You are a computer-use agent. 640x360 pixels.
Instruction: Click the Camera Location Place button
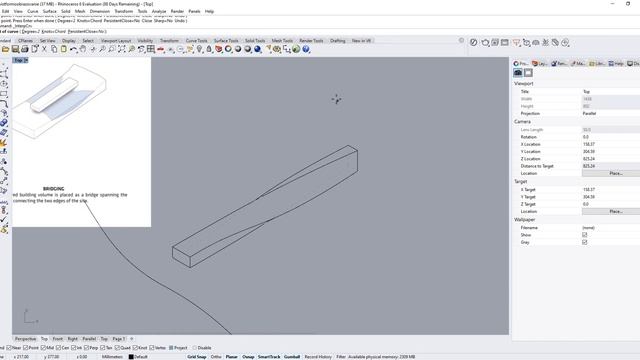[x=616, y=173]
